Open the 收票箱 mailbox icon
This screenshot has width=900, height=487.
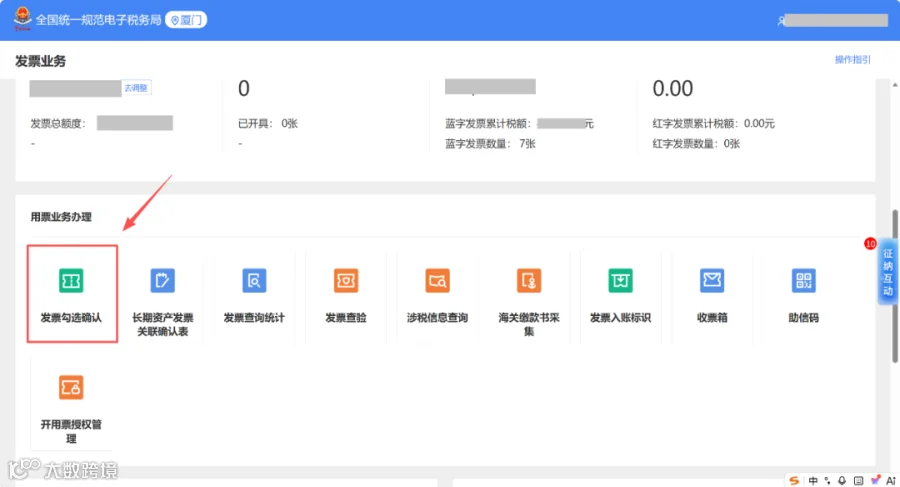point(712,281)
